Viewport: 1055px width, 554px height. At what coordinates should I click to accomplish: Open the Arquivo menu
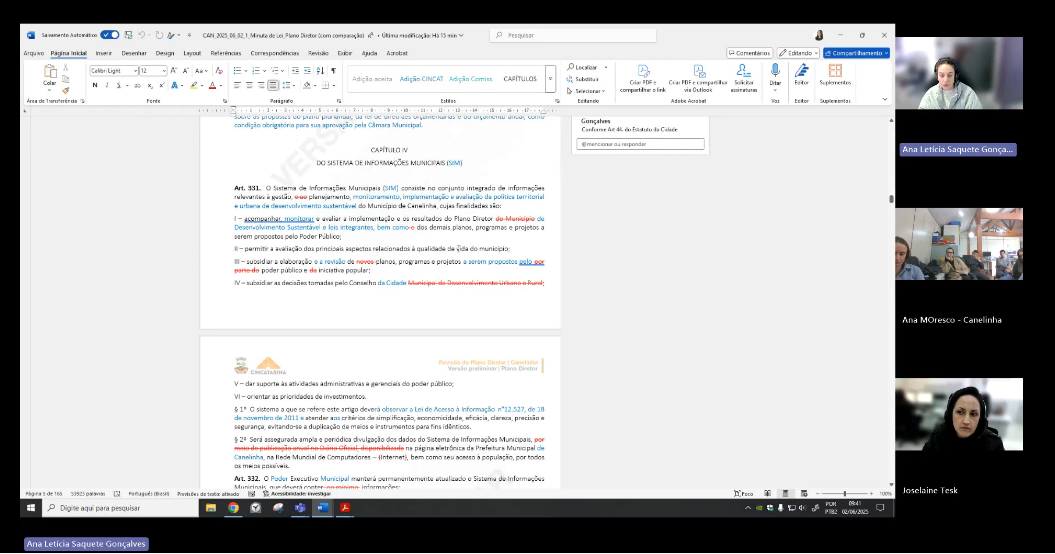[x=34, y=53]
